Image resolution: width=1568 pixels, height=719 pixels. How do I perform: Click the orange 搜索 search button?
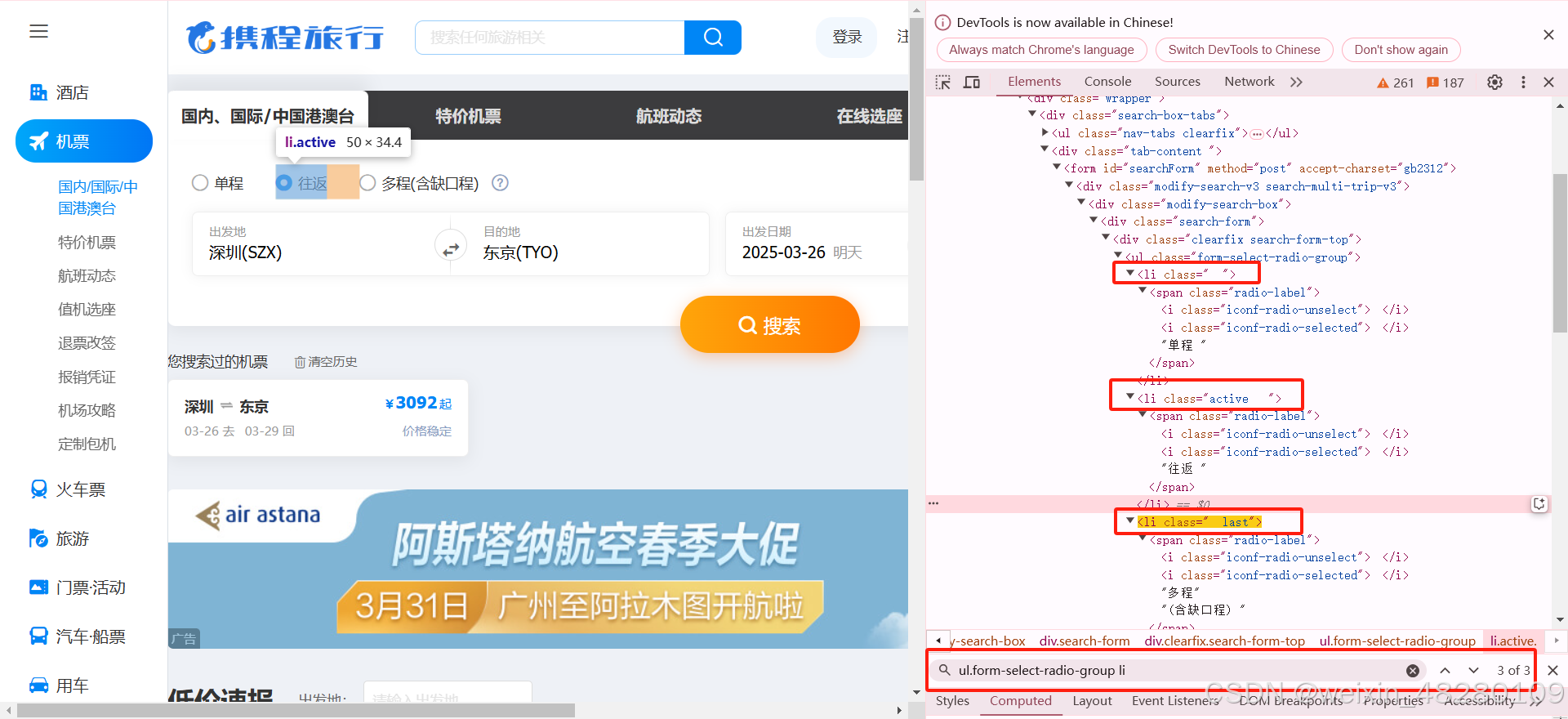click(x=769, y=325)
